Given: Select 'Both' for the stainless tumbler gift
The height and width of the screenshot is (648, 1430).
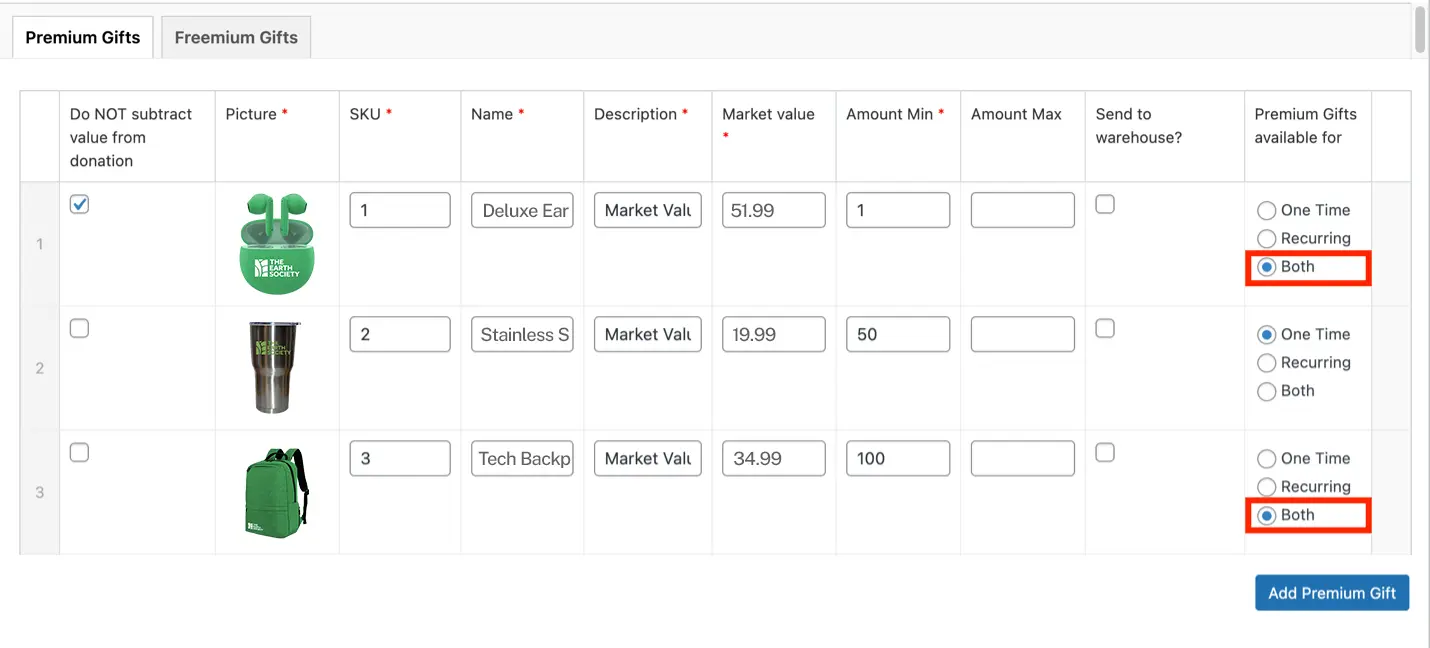Looking at the screenshot, I should point(1267,391).
